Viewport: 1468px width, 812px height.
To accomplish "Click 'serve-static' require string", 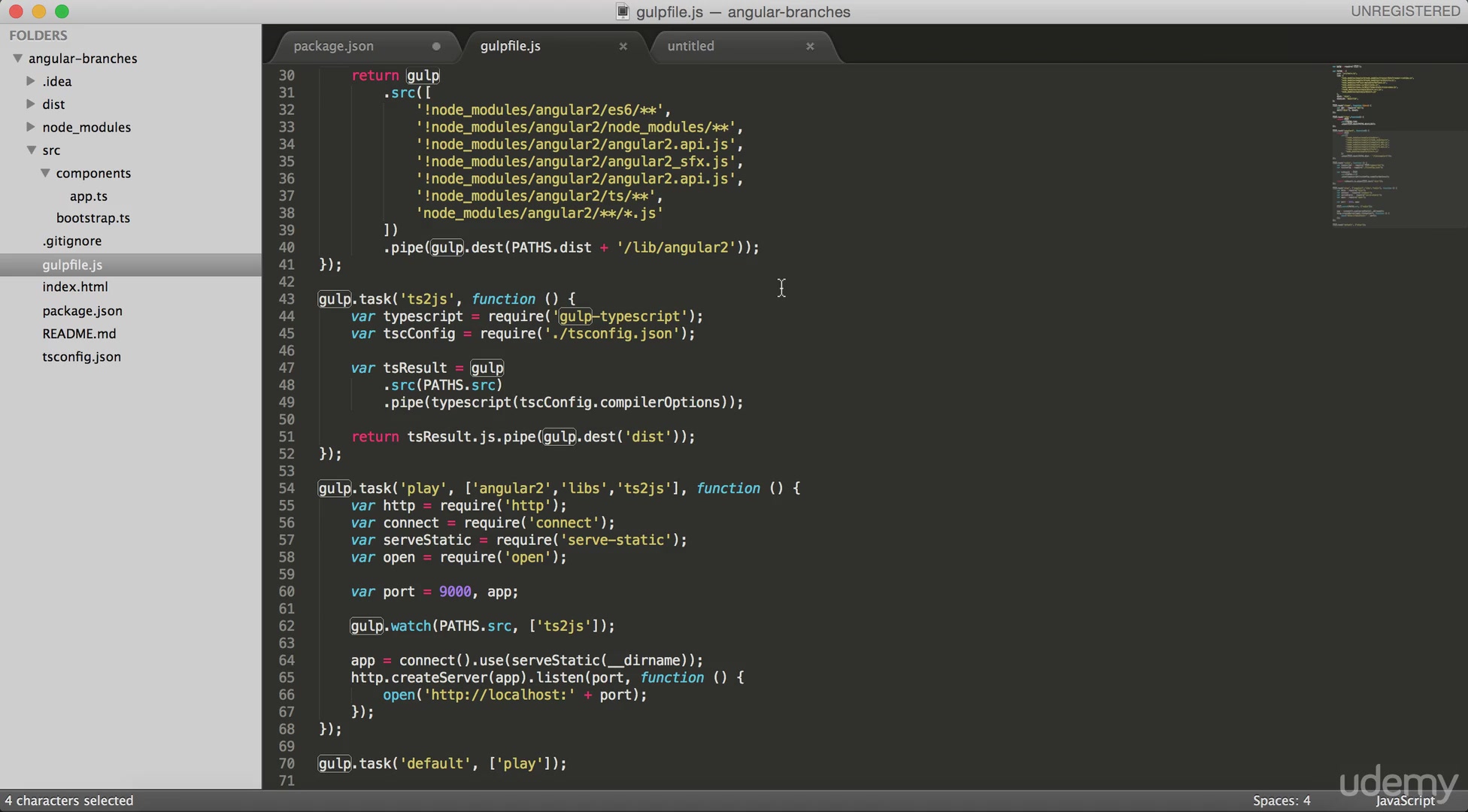I will pos(615,540).
